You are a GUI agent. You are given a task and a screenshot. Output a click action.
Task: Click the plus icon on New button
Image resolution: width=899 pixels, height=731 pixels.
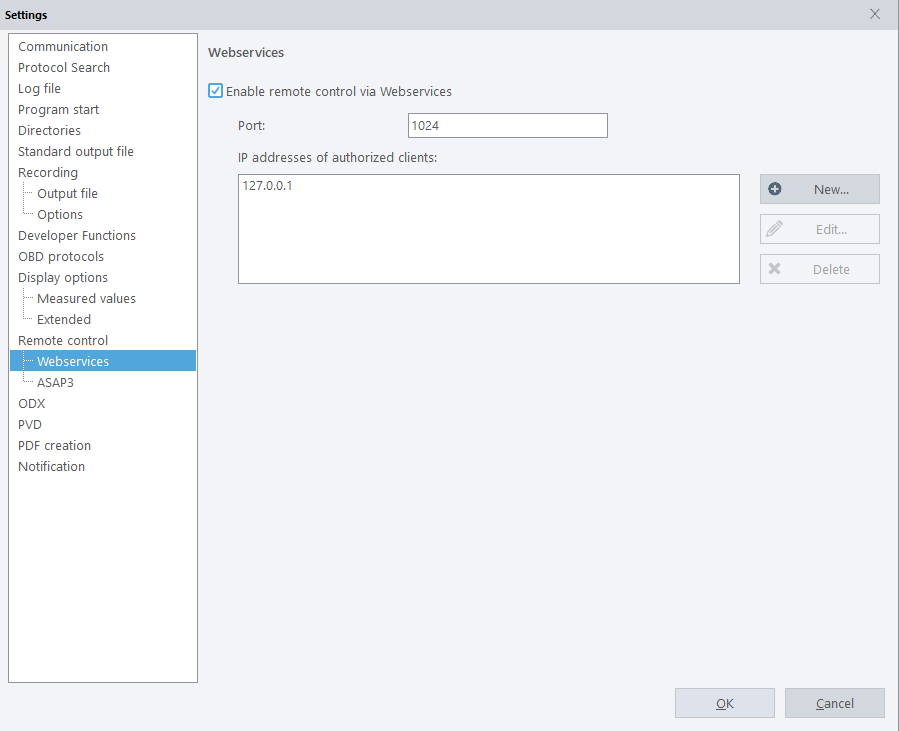[x=775, y=189]
